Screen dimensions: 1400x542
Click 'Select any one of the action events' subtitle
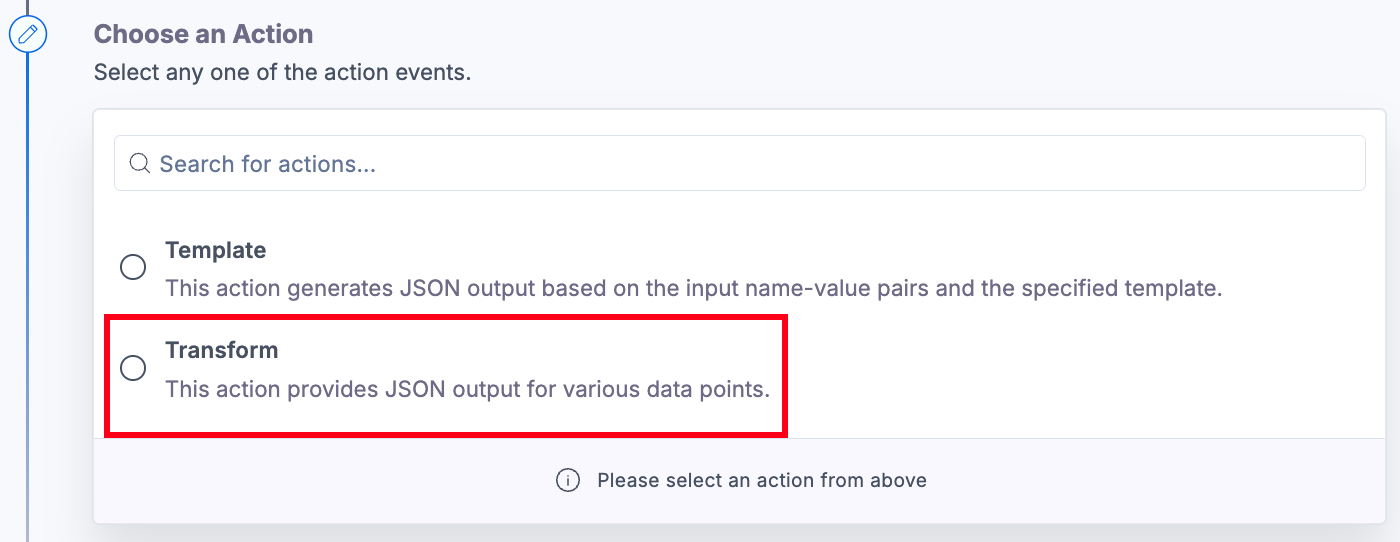coord(282,73)
